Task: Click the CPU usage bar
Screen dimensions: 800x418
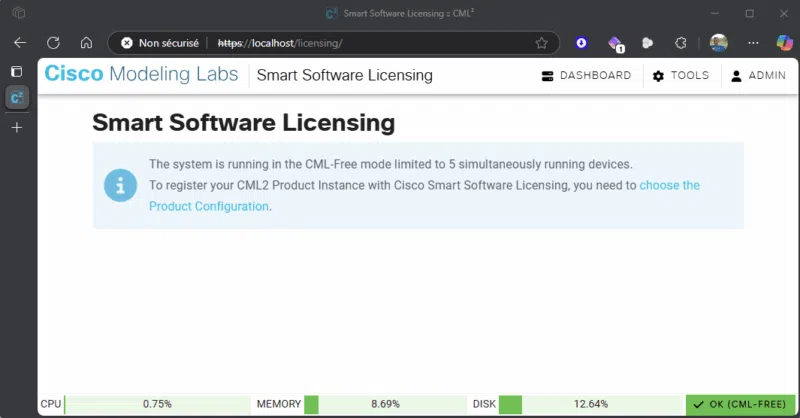Action: pyautogui.click(x=157, y=404)
